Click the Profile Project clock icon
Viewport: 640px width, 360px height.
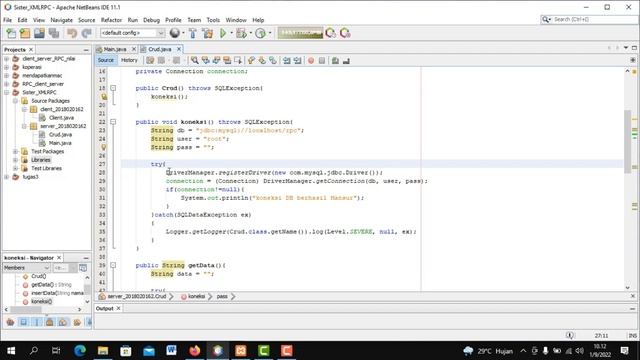[260, 33]
